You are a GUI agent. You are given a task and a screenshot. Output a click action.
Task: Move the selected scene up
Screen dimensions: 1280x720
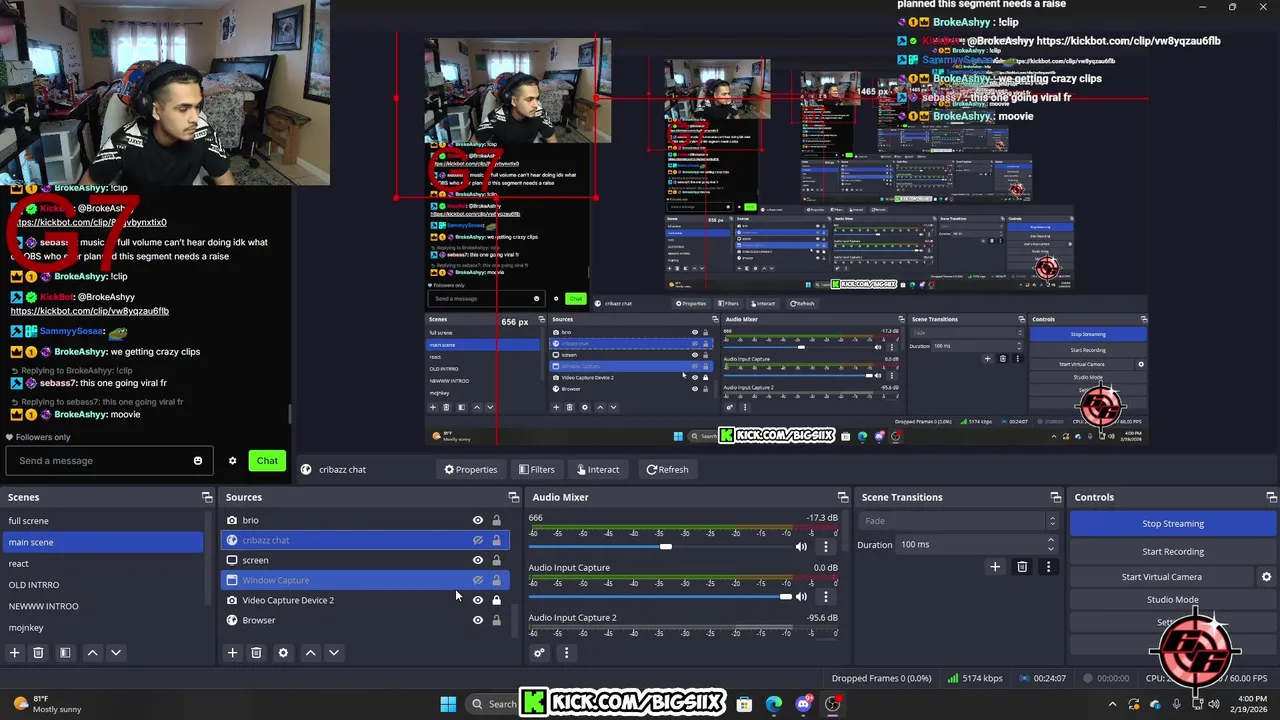pos(92,653)
